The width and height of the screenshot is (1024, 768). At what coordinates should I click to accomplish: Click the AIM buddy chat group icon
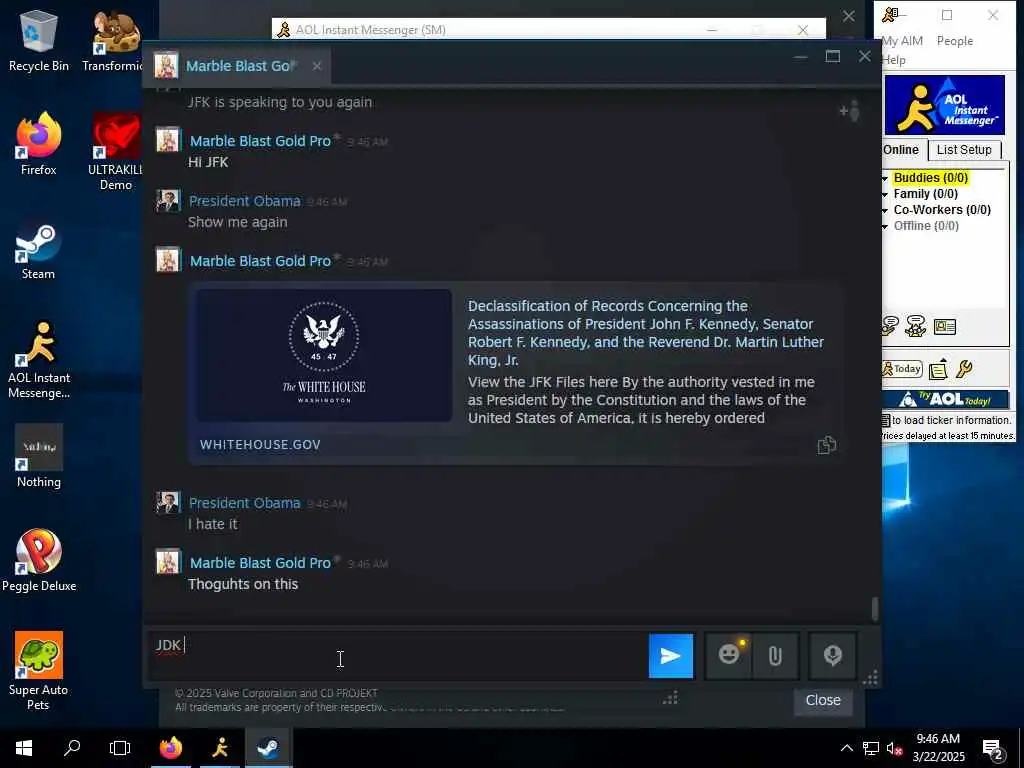coord(916,325)
